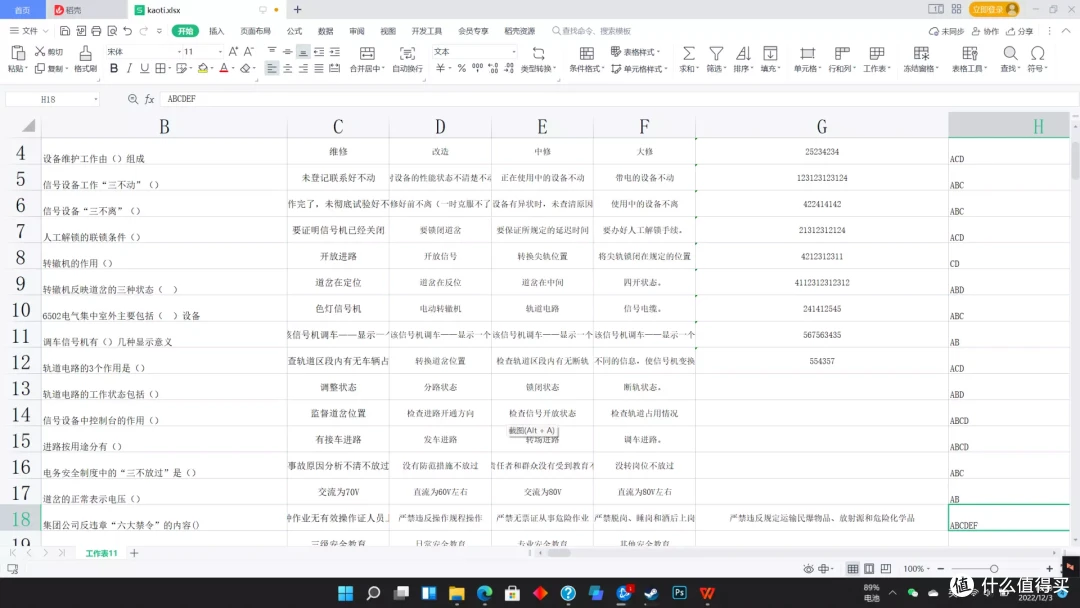Toggle eye protection mode in status bar
Image resolution: width=1080 pixels, height=608 pixels.
pos(808,569)
